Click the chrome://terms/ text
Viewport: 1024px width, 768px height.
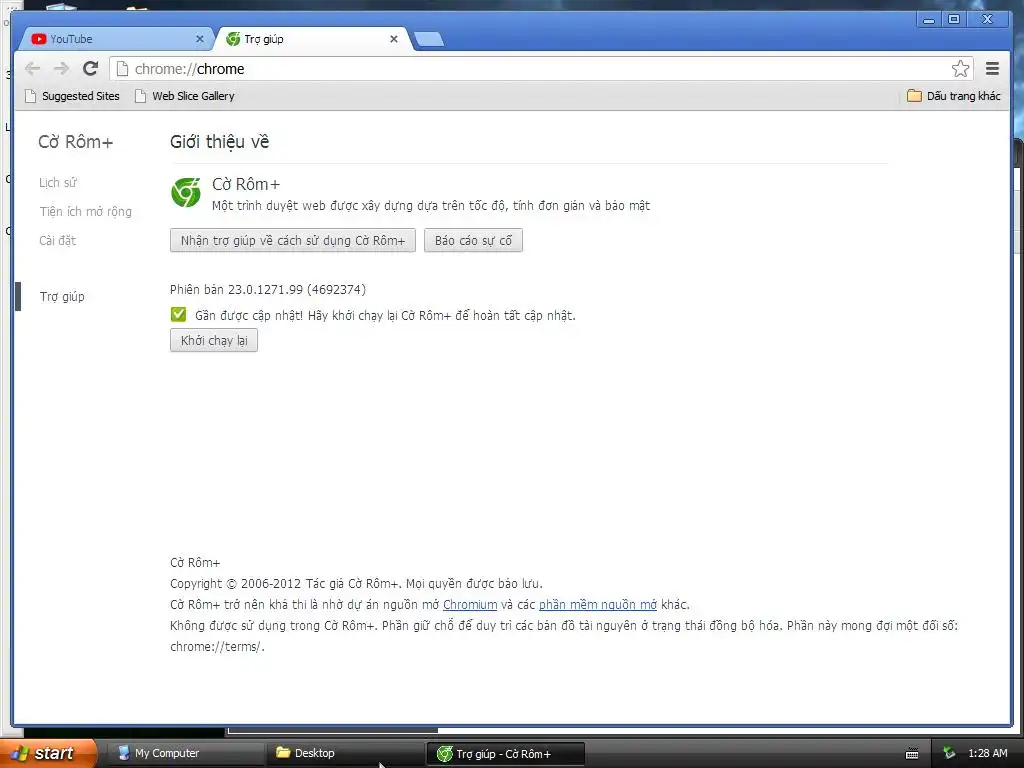pos(217,647)
